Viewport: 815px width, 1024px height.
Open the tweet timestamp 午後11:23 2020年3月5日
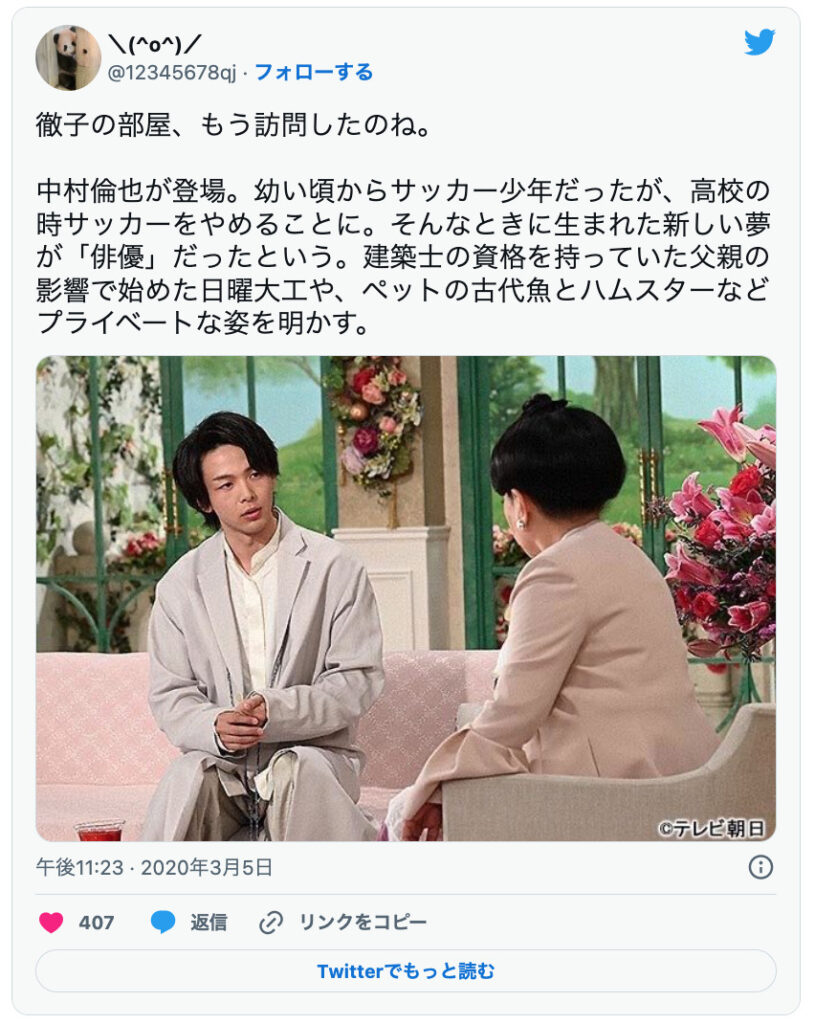tap(154, 867)
